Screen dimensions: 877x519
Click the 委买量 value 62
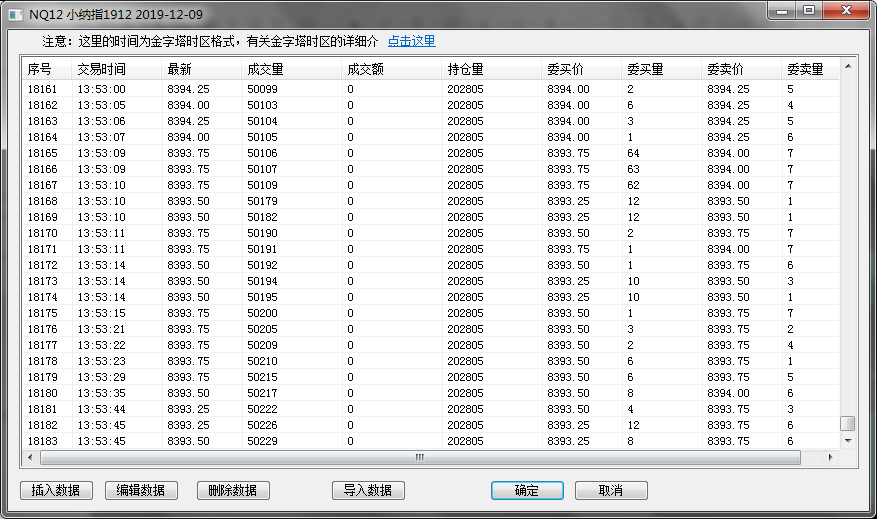tap(633, 185)
